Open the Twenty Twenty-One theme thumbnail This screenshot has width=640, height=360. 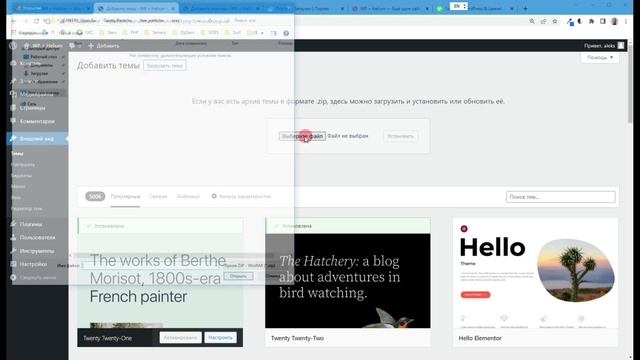click(160, 280)
